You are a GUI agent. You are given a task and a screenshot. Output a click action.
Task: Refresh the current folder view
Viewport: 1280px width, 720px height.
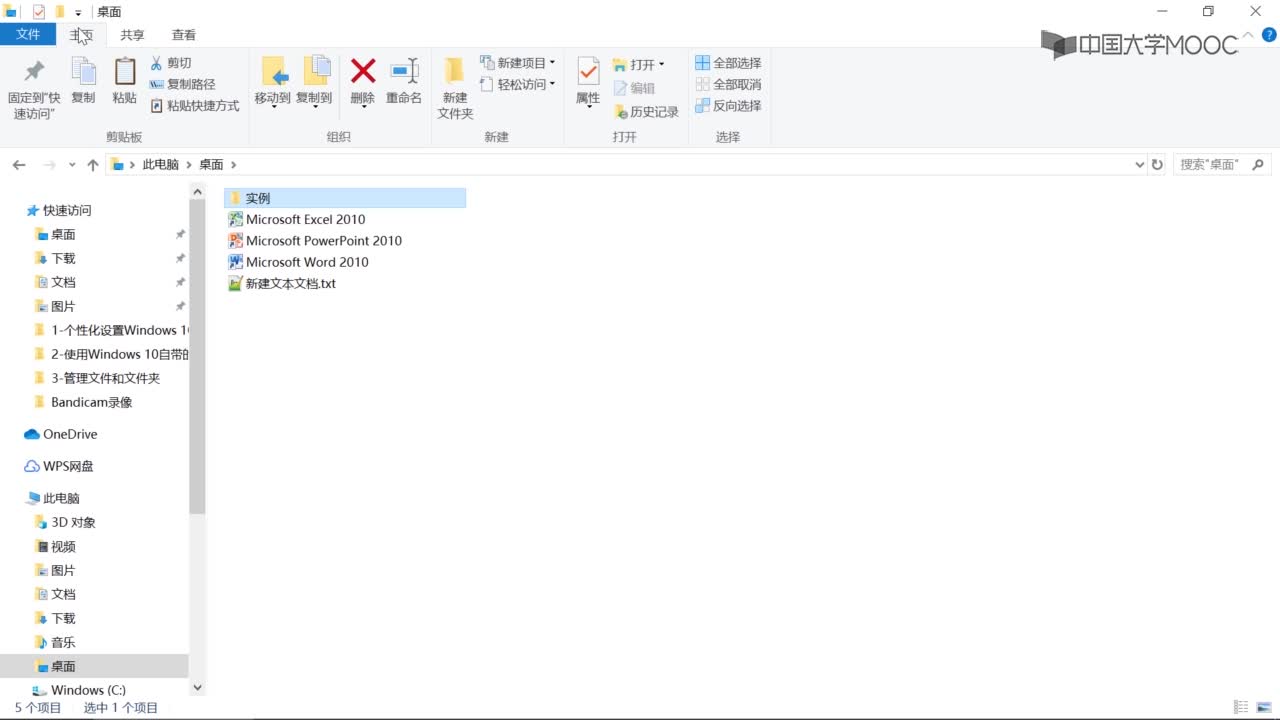[1158, 164]
